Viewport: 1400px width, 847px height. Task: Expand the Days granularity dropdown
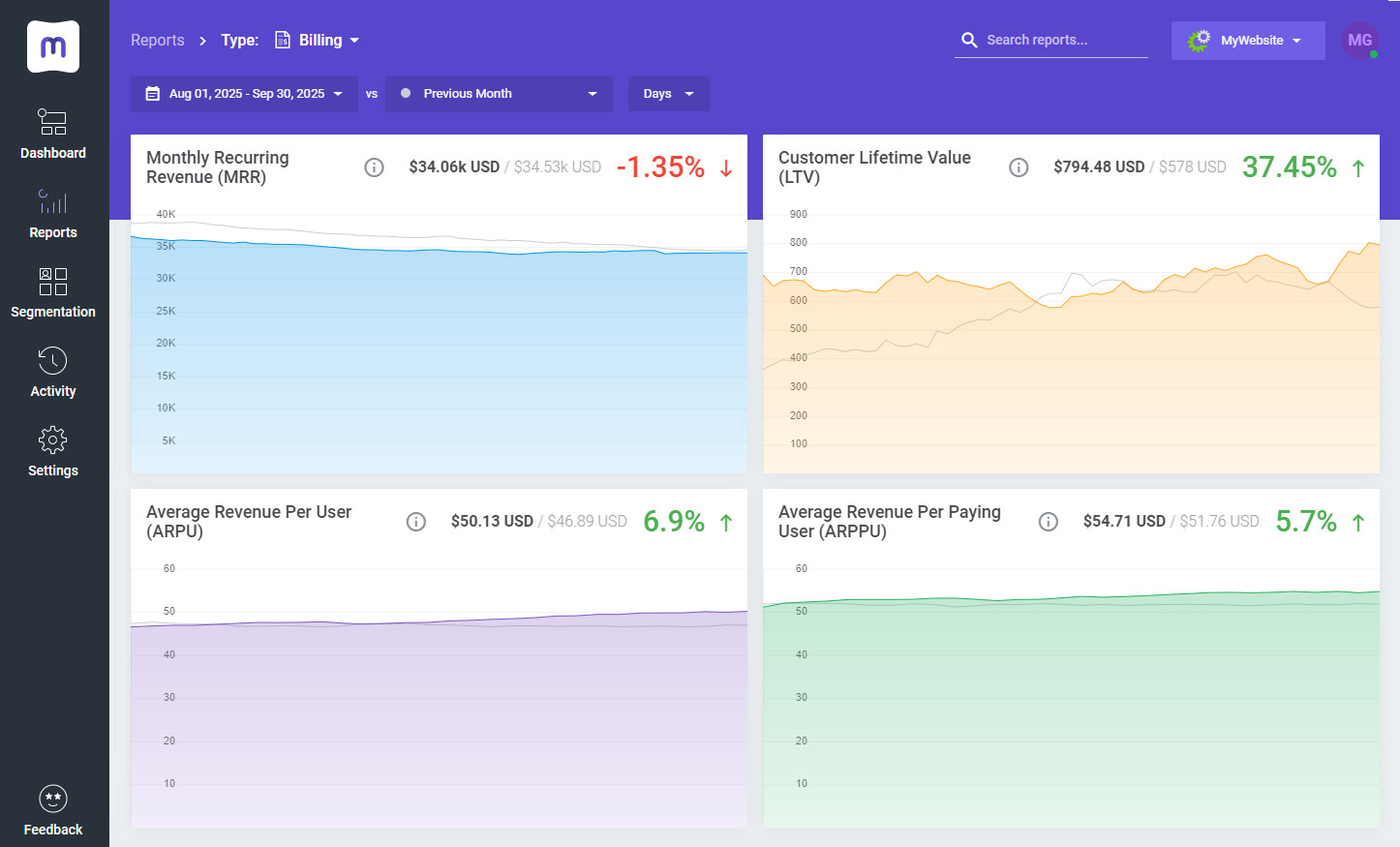tap(668, 93)
